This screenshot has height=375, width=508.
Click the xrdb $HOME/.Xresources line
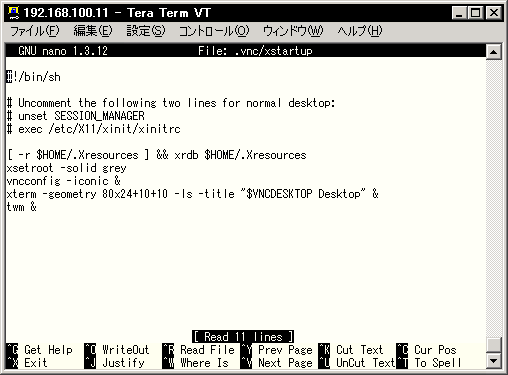tap(156, 155)
